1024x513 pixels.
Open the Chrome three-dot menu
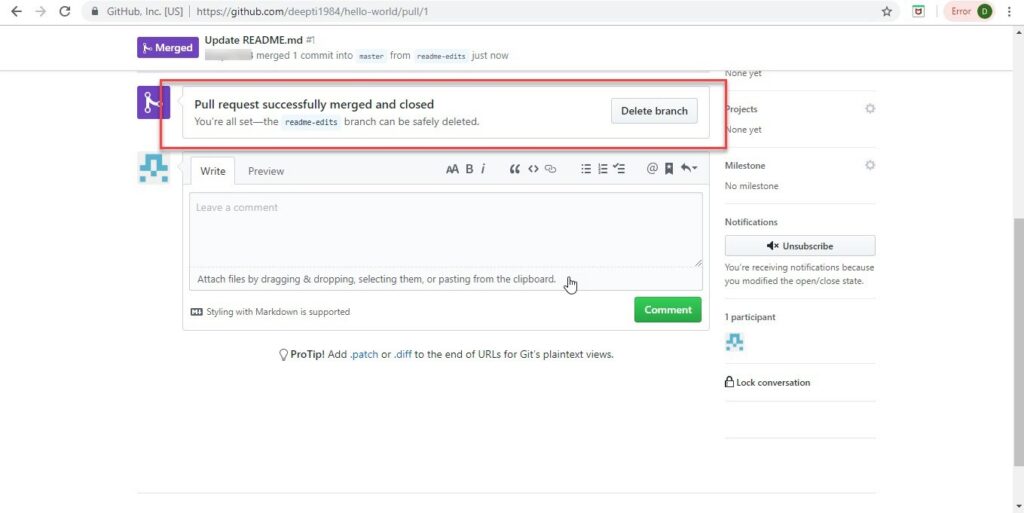coord(1009,11)
